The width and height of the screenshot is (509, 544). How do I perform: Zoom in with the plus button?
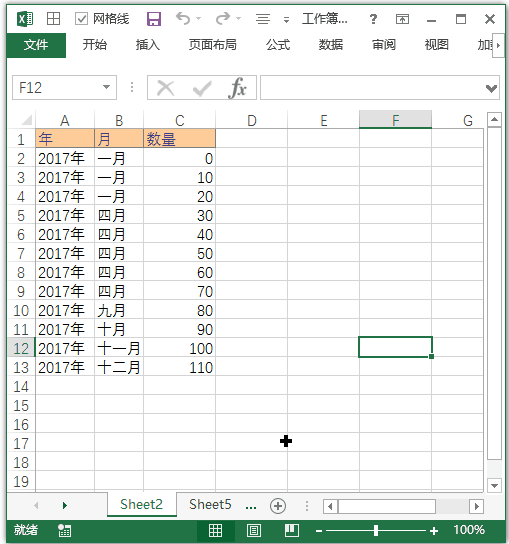[434, 530]
